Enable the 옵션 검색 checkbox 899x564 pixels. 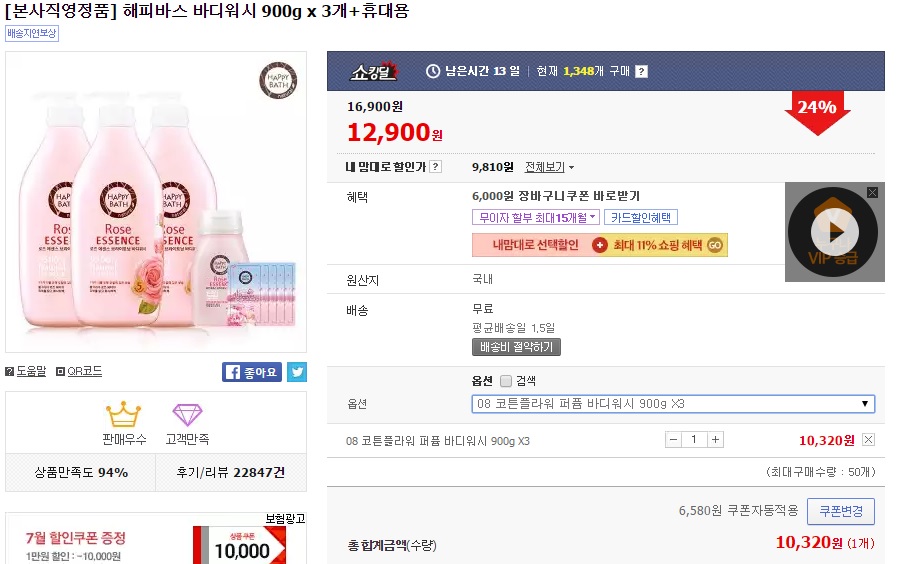pyautogui.click(x=506, y=381)
